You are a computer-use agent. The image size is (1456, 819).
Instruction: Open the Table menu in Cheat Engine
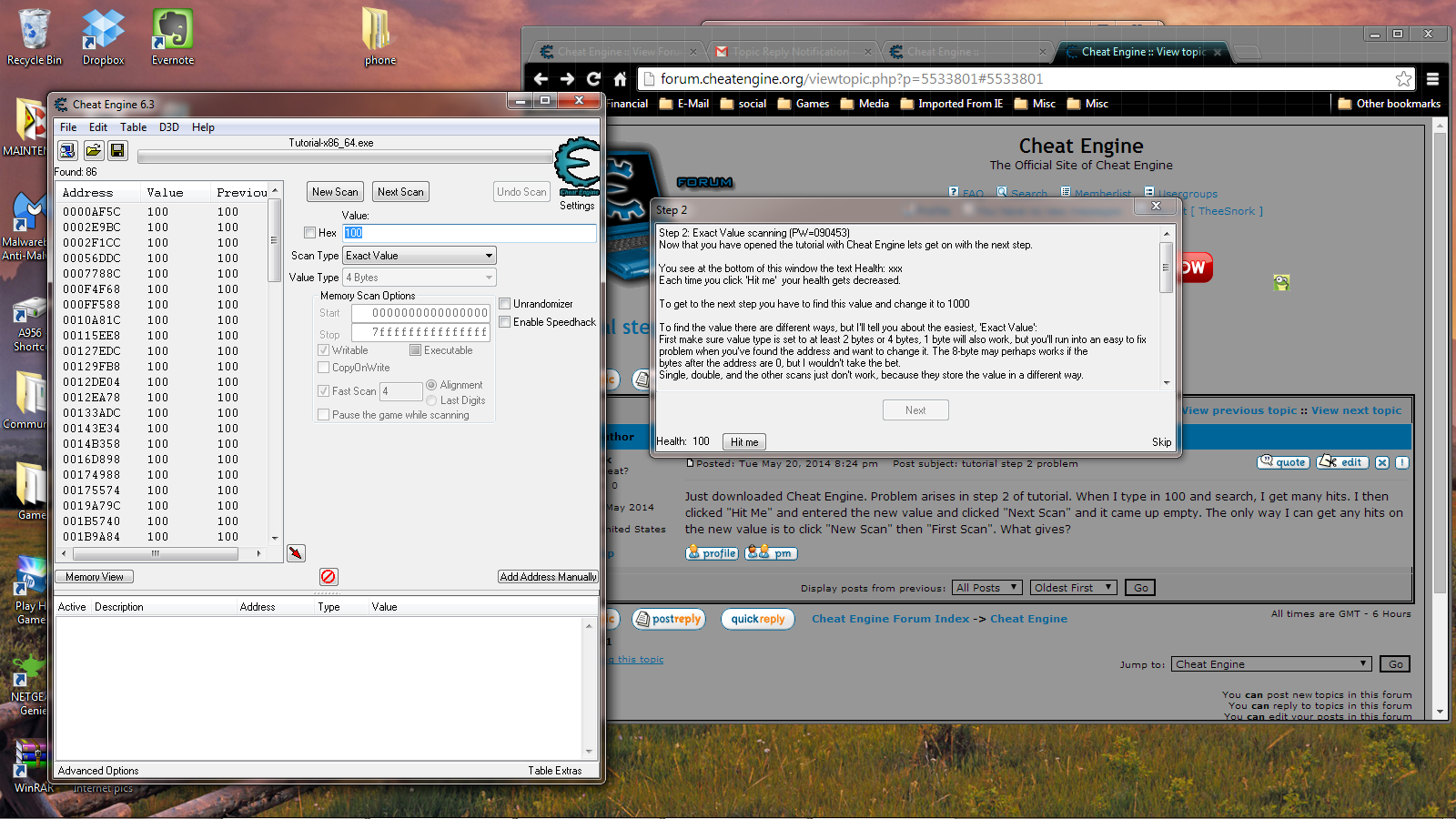pos(133,127)
